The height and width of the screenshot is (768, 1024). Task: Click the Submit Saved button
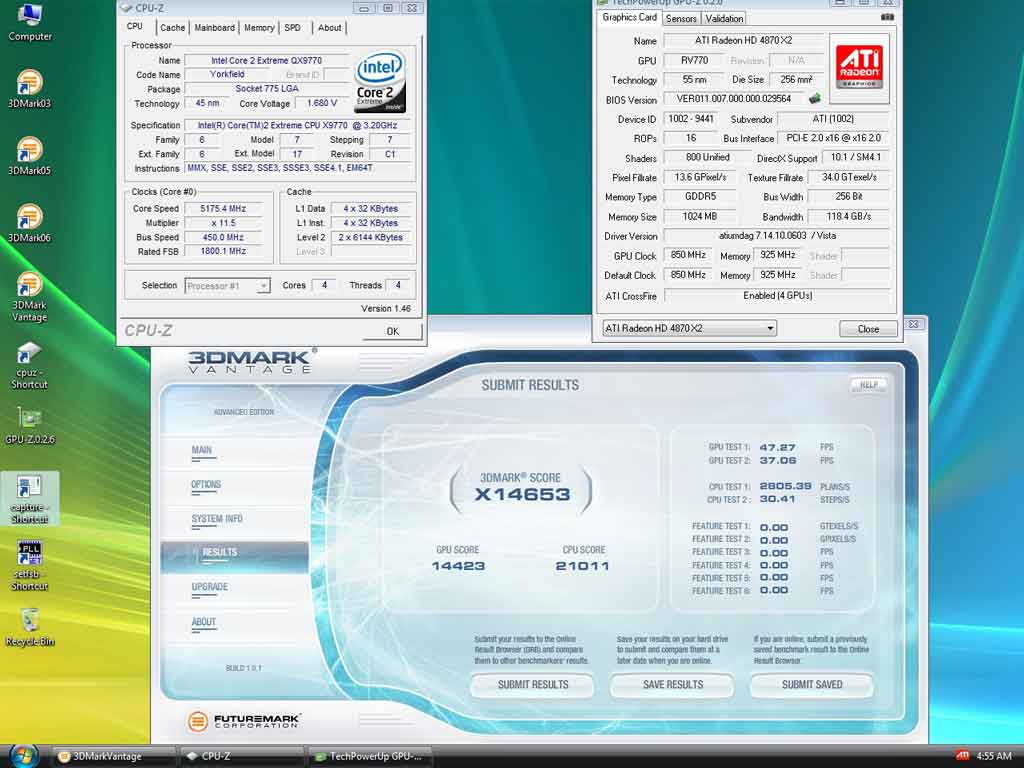812,684
